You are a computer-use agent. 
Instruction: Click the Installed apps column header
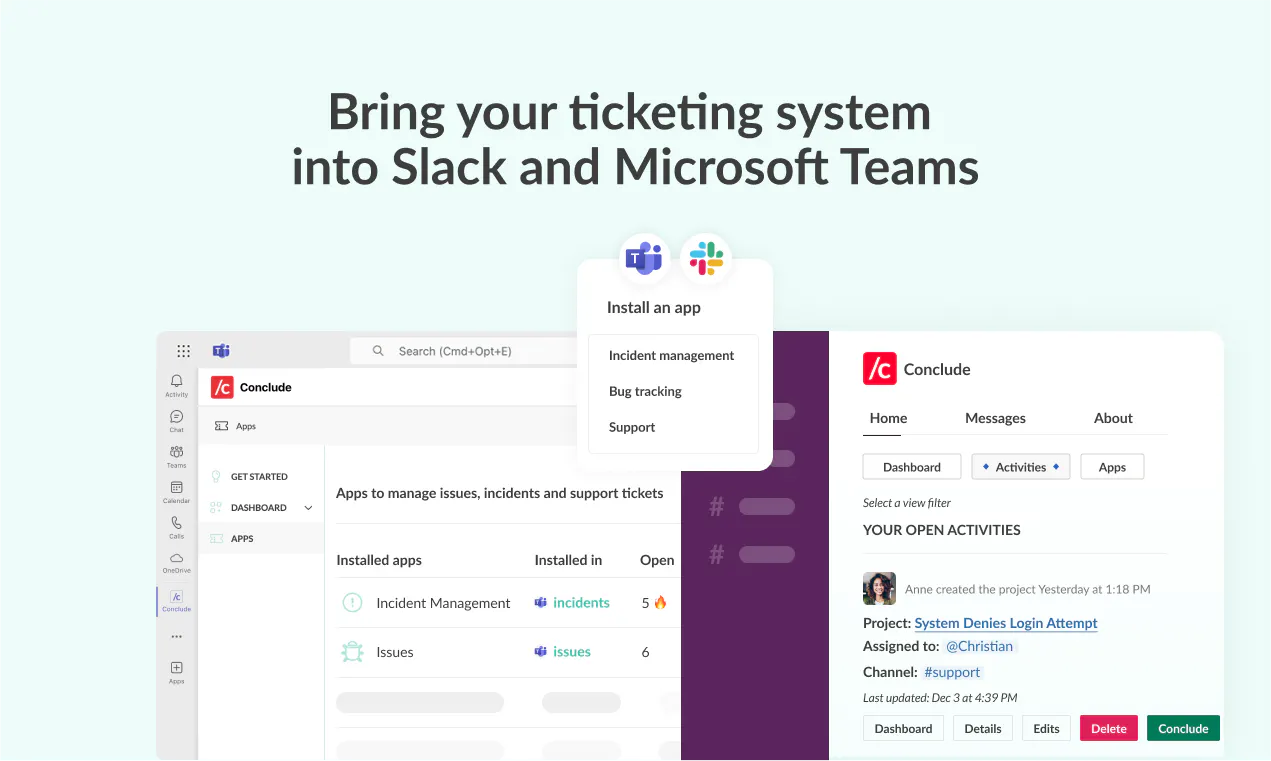click(x=379, y=560)
